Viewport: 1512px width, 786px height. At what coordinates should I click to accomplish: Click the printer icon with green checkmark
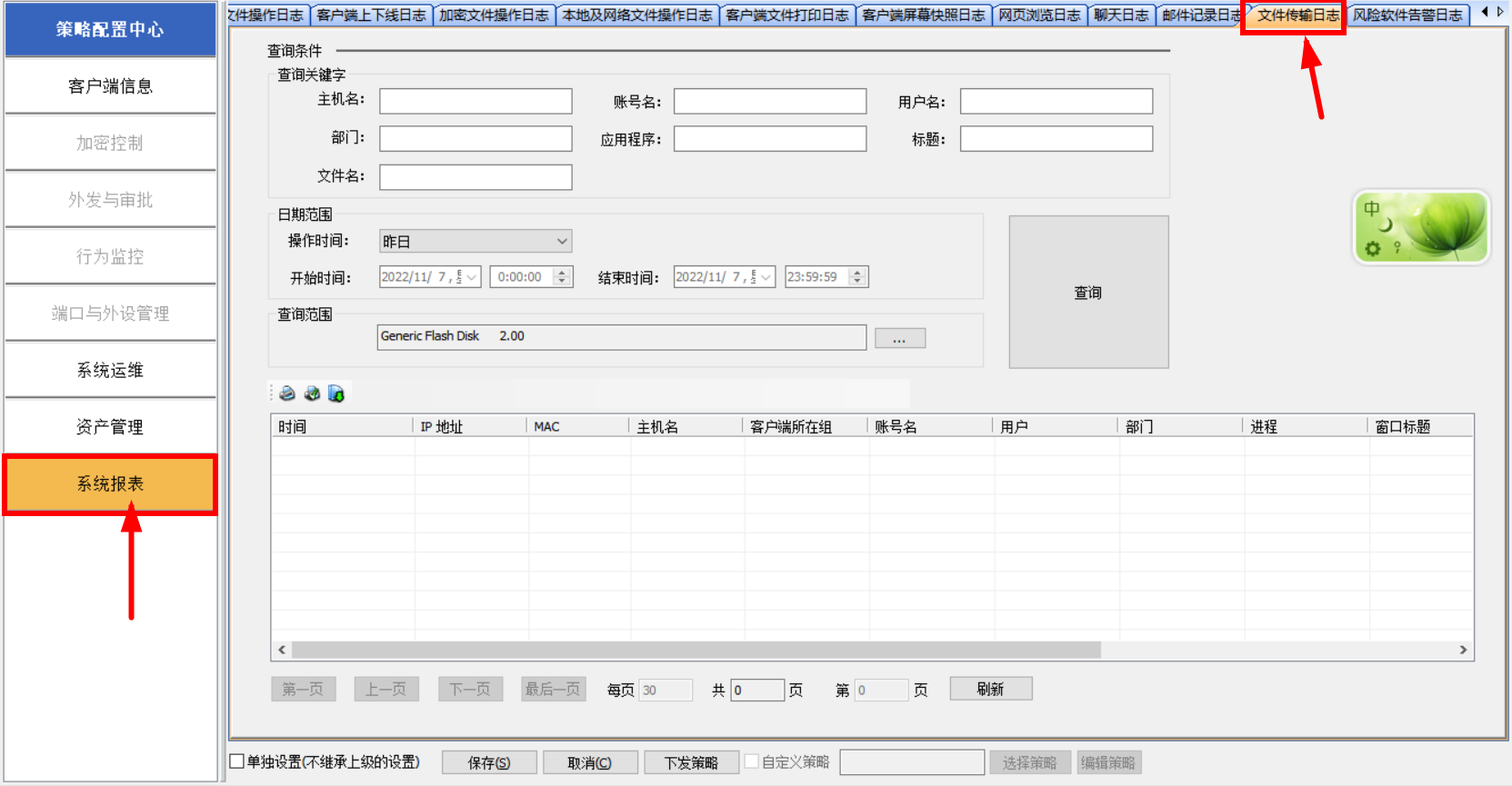click(312, 393)
